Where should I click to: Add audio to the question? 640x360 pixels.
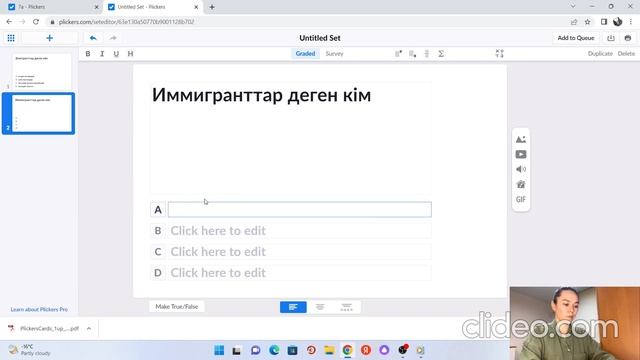click(x=521, y=169)
